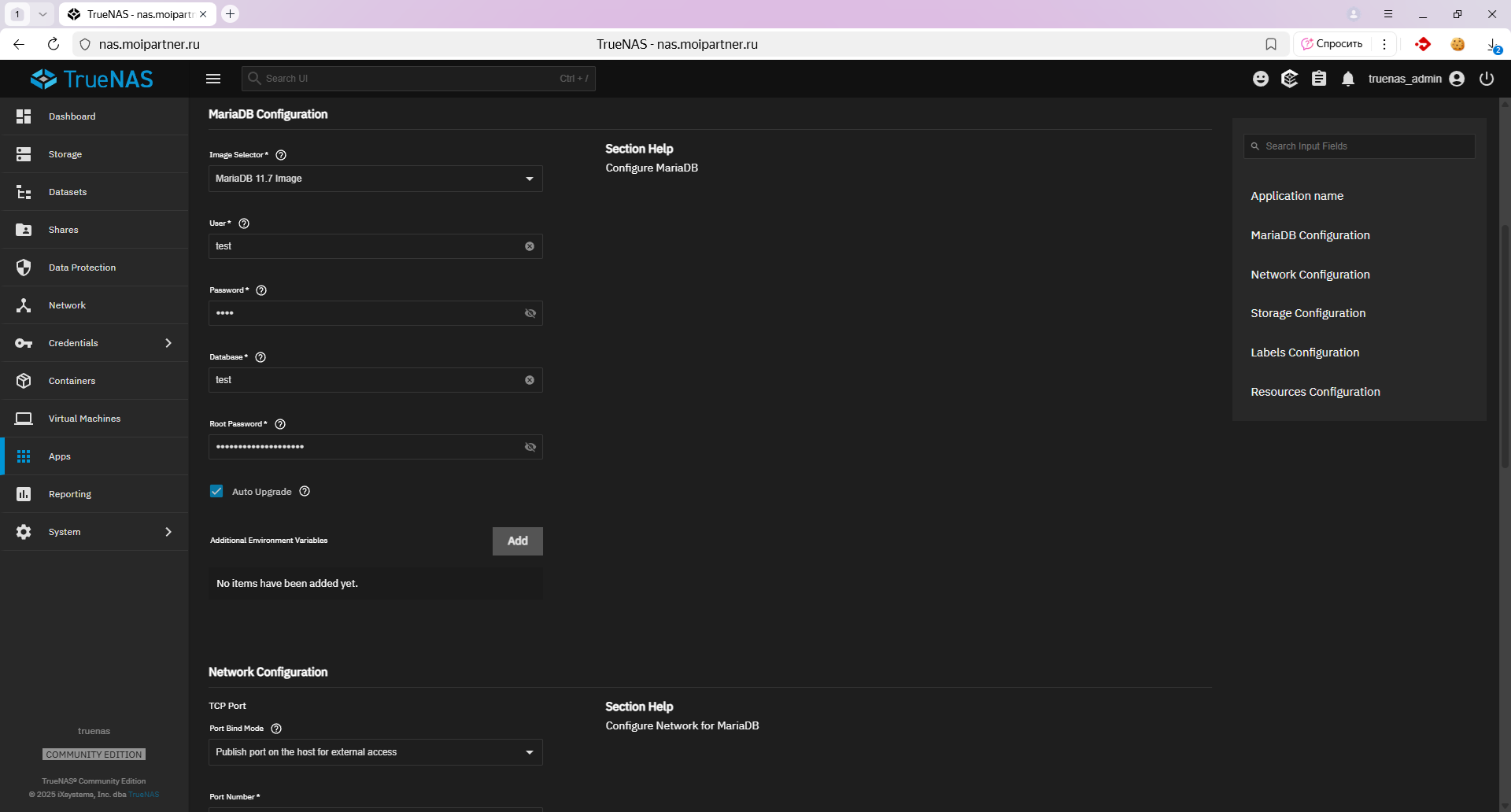The height and width of the screenshot is (812, 1511).
Task: Open the power menu icon
Action: tap(1487, 79)
